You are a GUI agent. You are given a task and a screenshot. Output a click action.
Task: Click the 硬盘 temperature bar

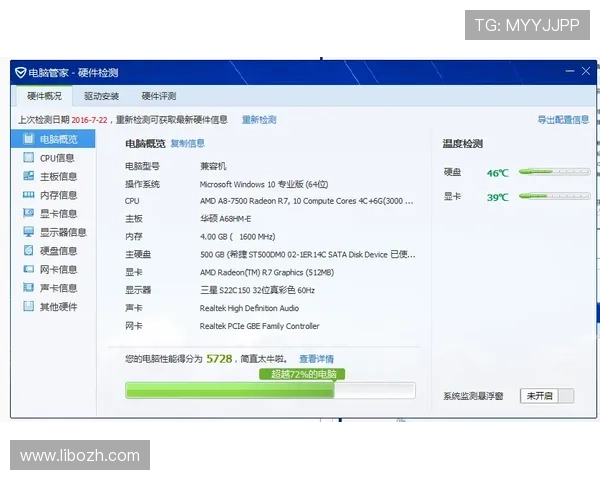click(554, 172)
